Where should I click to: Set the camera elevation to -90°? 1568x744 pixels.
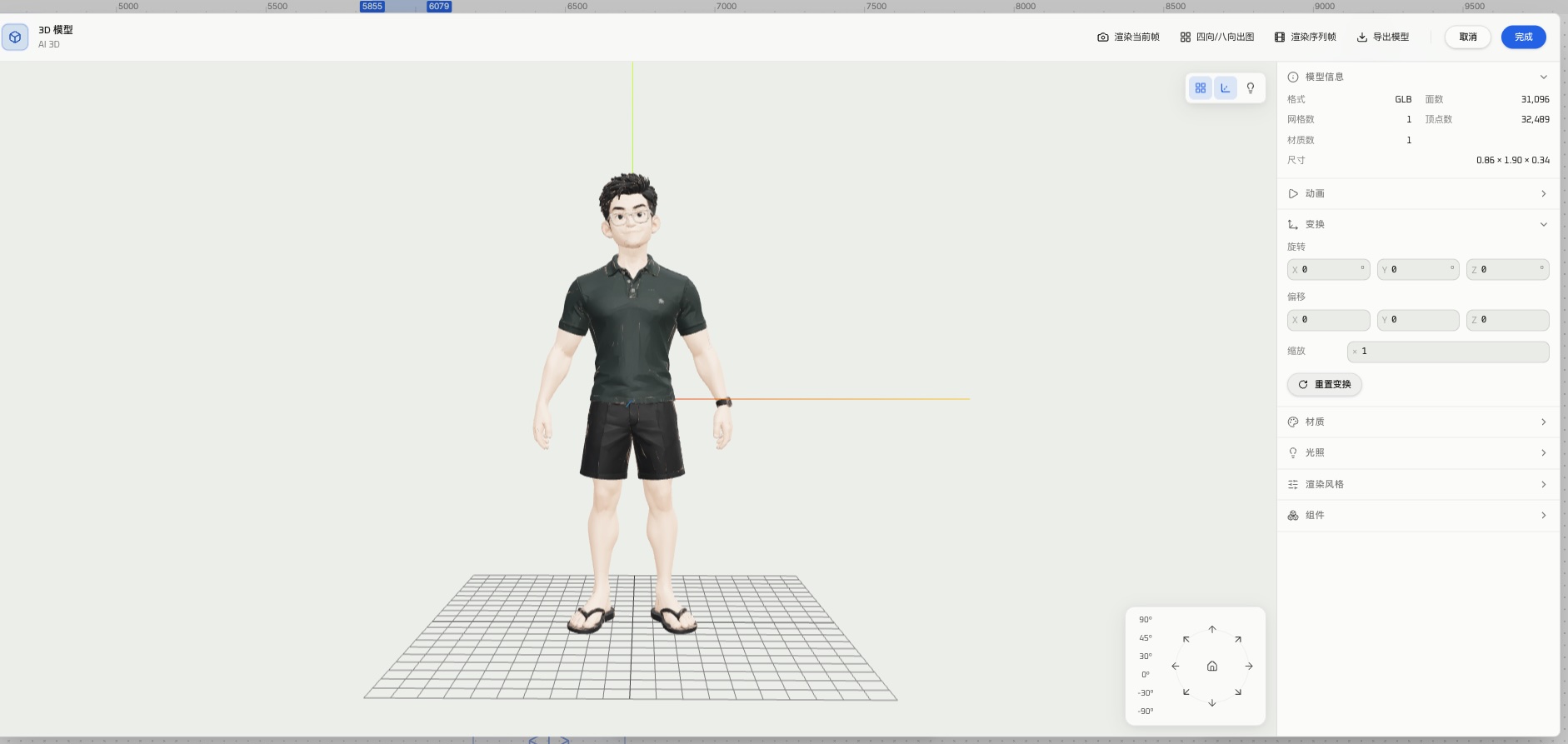point(1146,712)
